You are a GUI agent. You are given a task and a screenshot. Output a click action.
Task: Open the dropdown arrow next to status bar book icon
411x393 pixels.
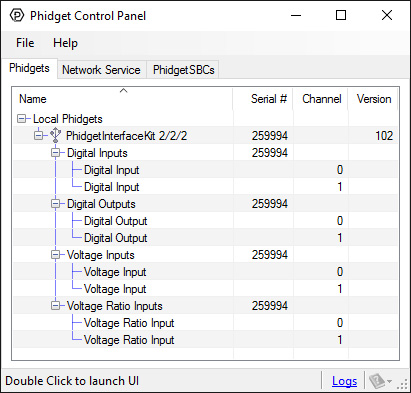coord(389,381)
